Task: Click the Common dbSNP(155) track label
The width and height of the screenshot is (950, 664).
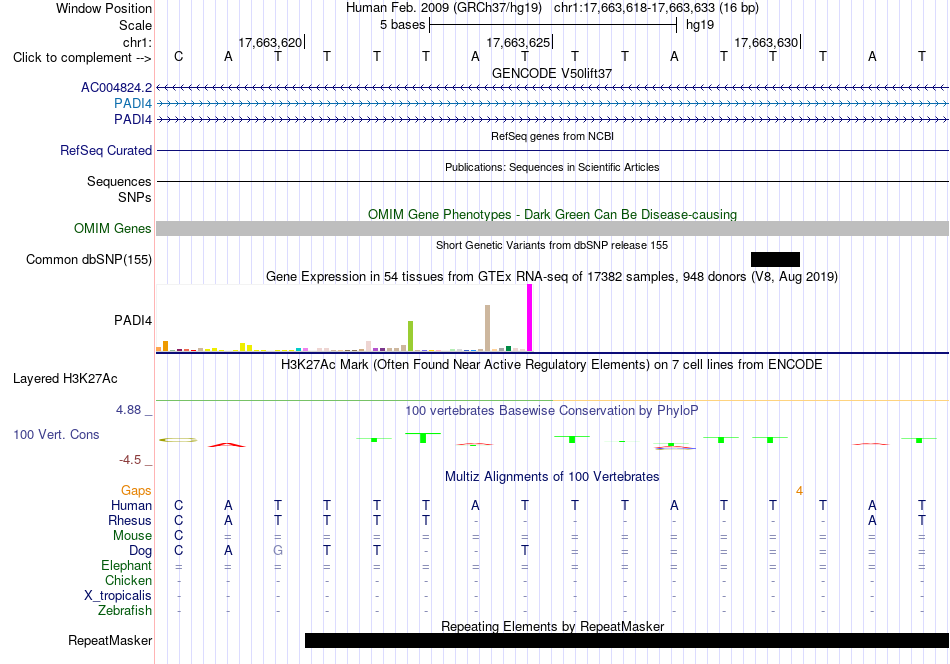Action: 89,259
